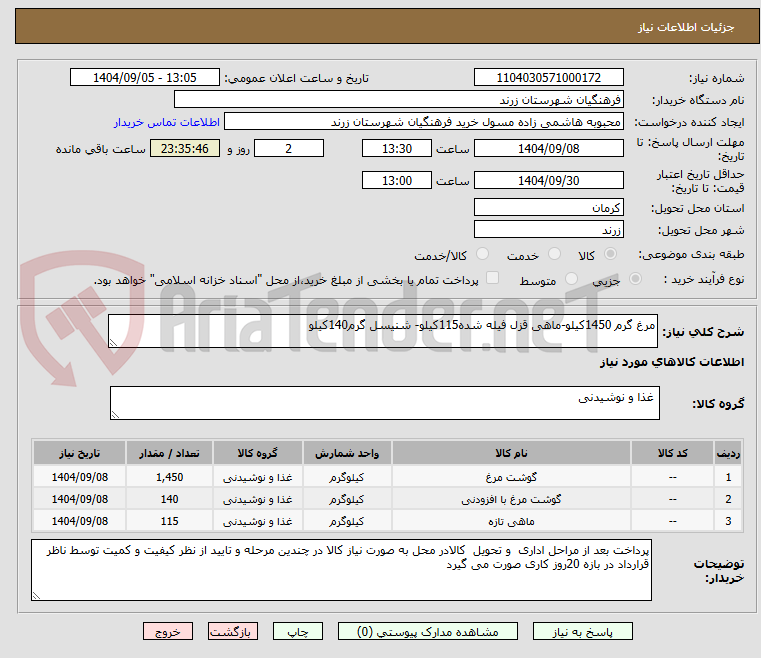Click the announcement date field 1404/09/05 - 13:05

tap(145, 78)
